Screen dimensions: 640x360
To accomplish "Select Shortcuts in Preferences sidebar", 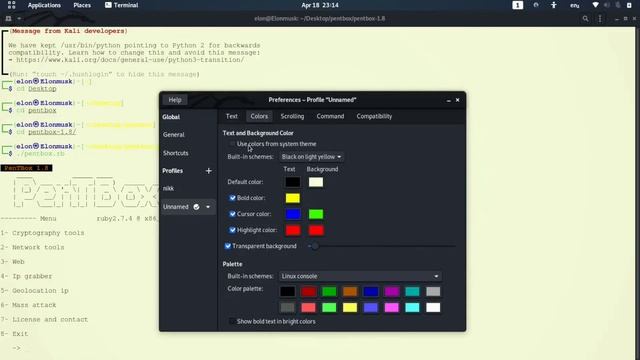I will tap(176, 153).
